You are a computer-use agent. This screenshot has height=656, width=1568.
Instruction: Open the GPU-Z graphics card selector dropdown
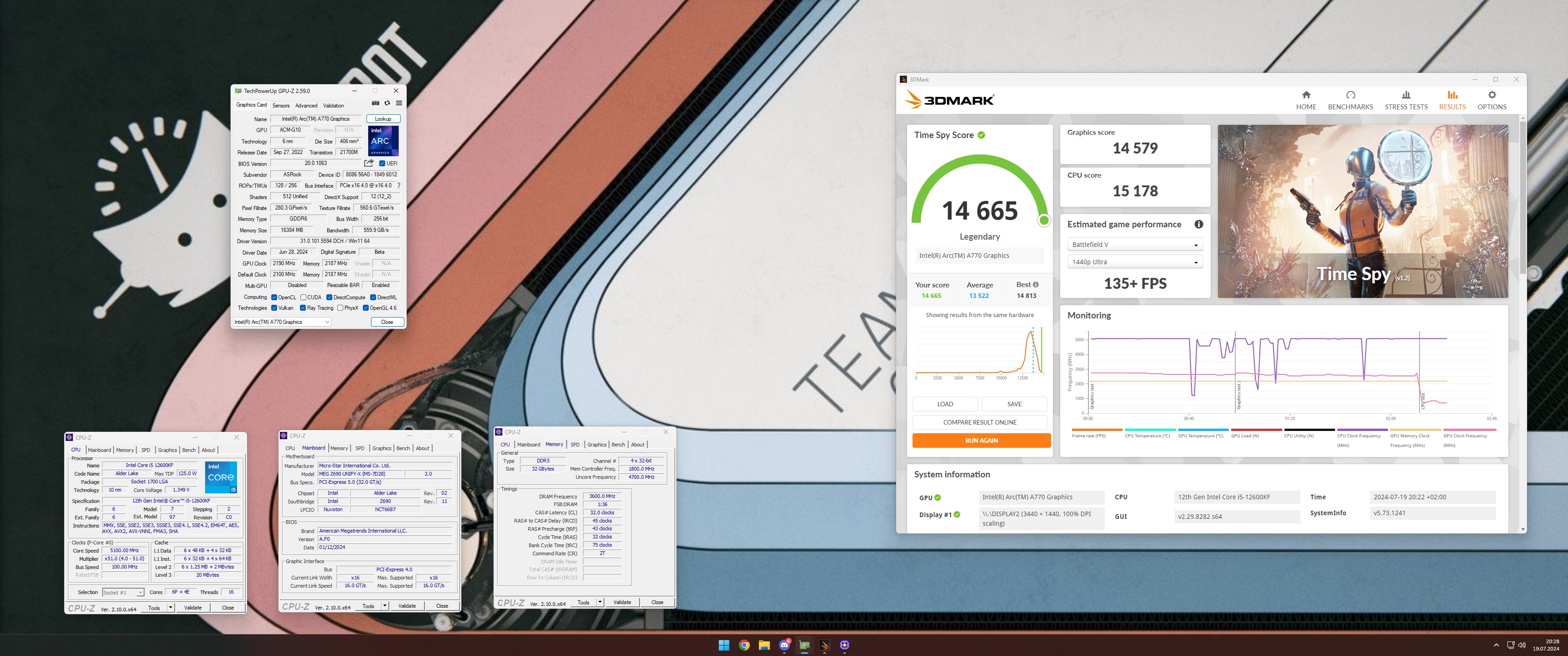(282, 322)
